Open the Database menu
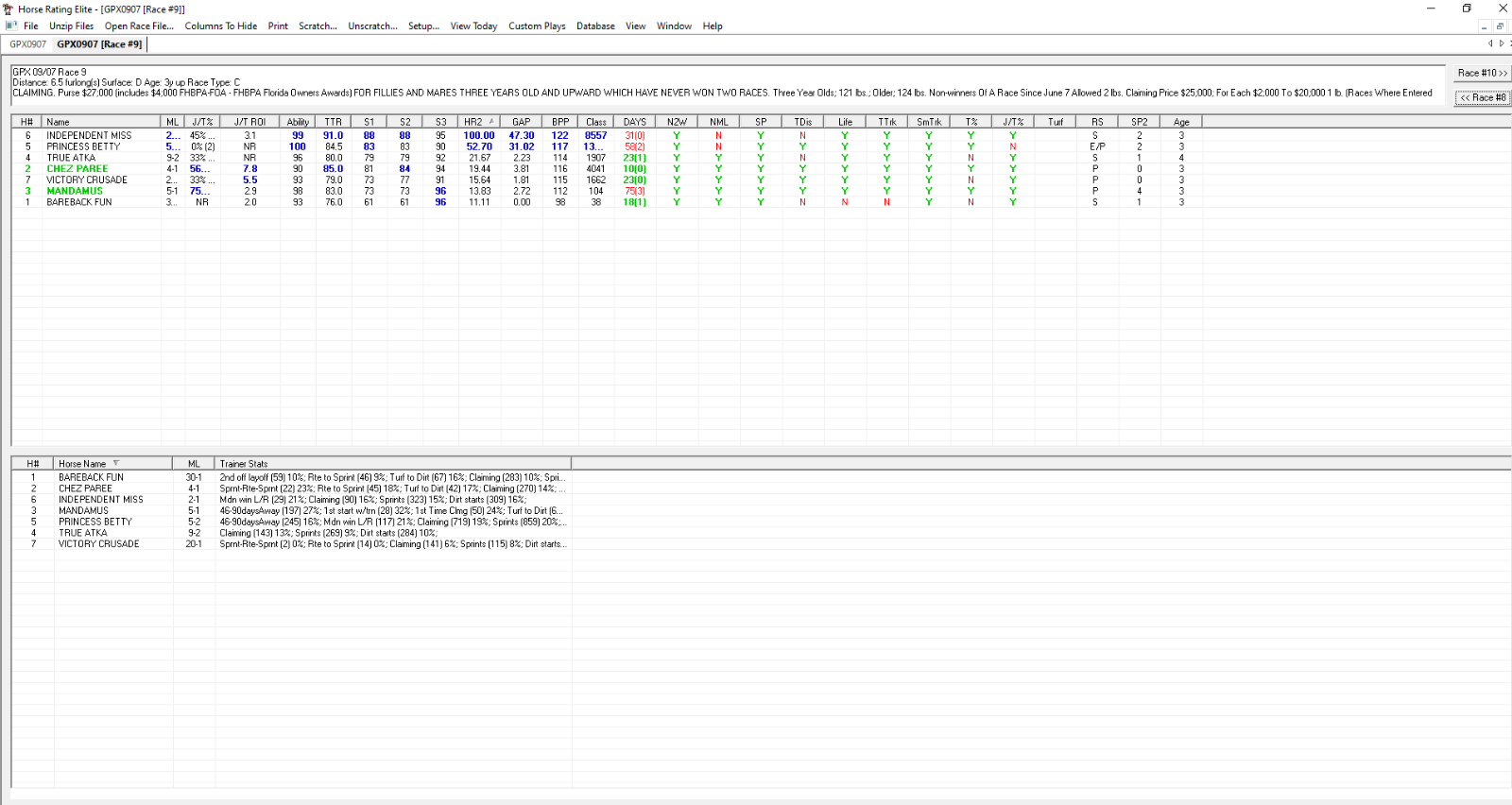The height and width of the screenshot is (805, 1512). click(x=595, y=26)
